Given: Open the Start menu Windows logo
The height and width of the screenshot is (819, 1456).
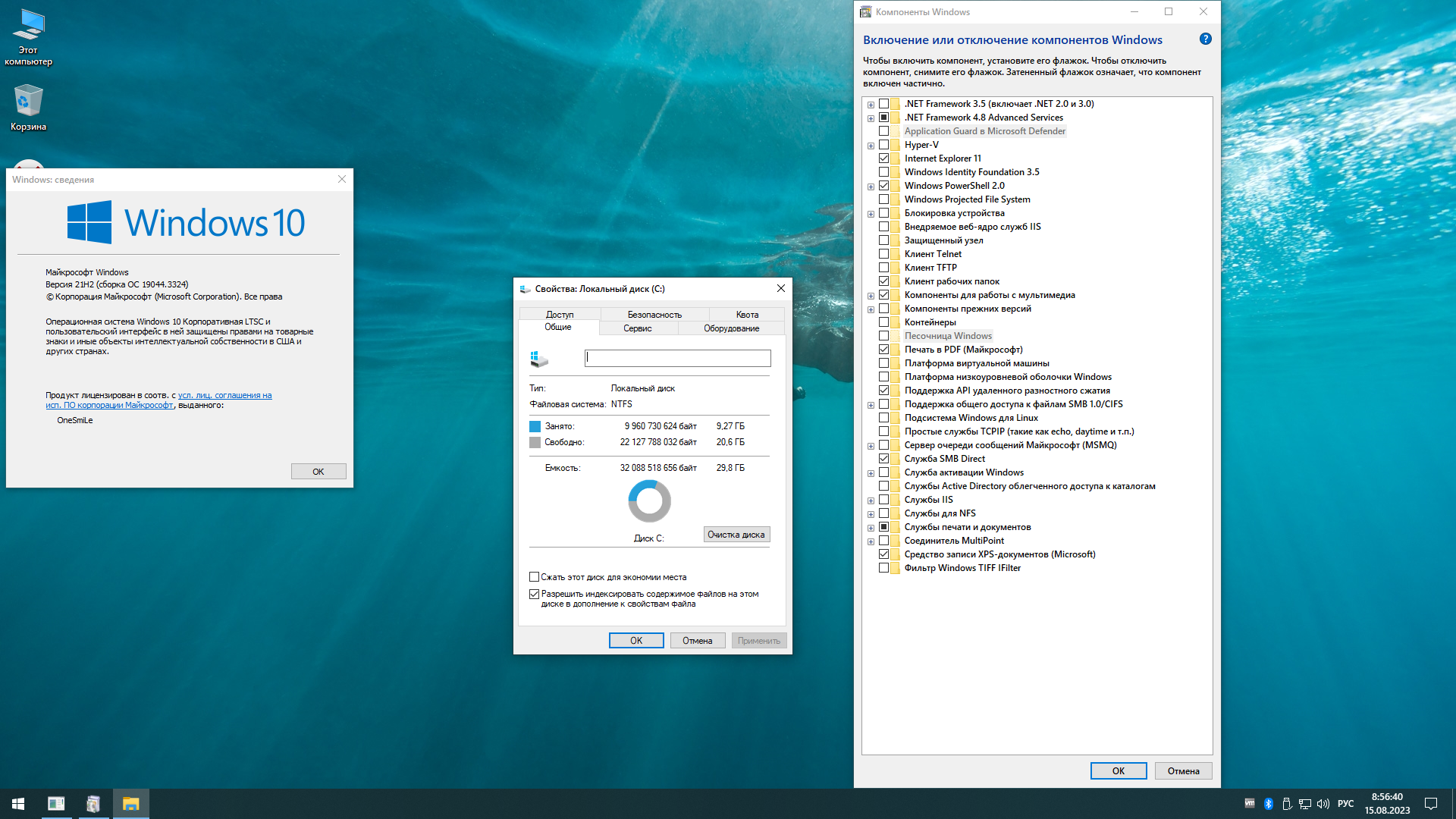Looking at the screenshot, I should point(18,804).
